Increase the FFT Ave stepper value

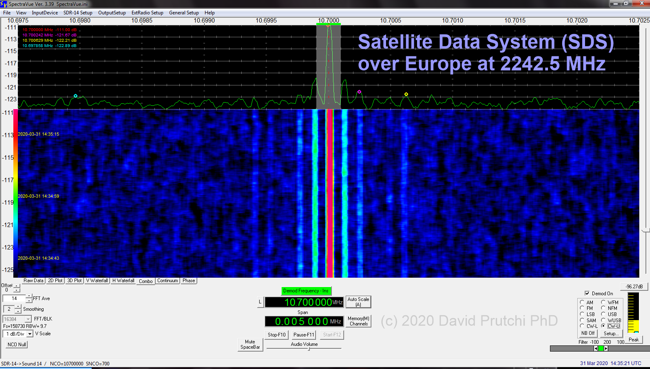coord(29,296)
